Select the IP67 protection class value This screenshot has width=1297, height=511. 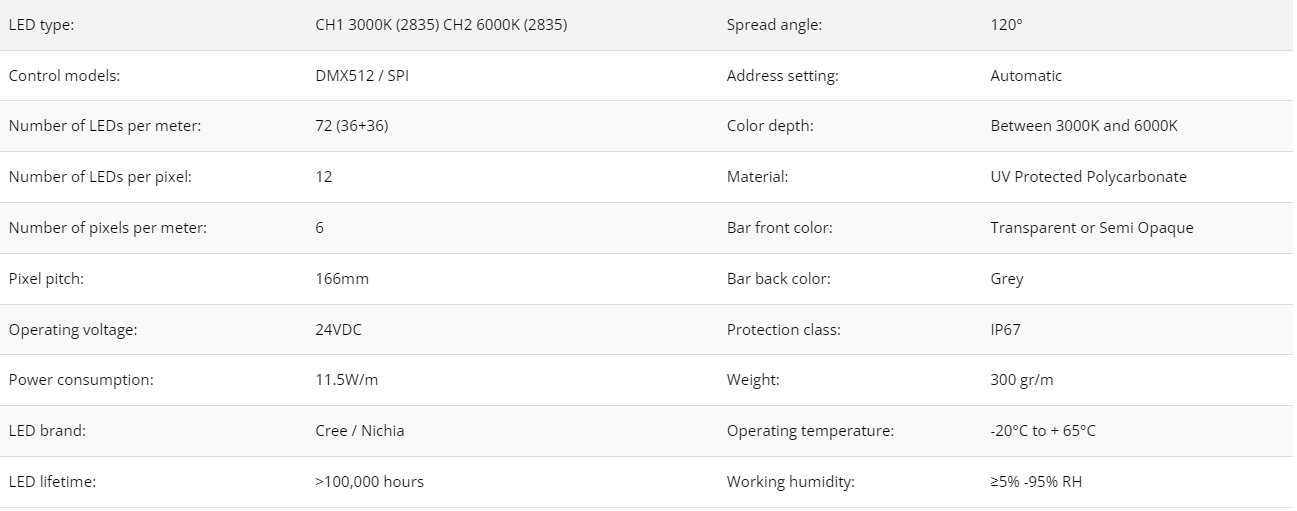tap(1005, 330)
